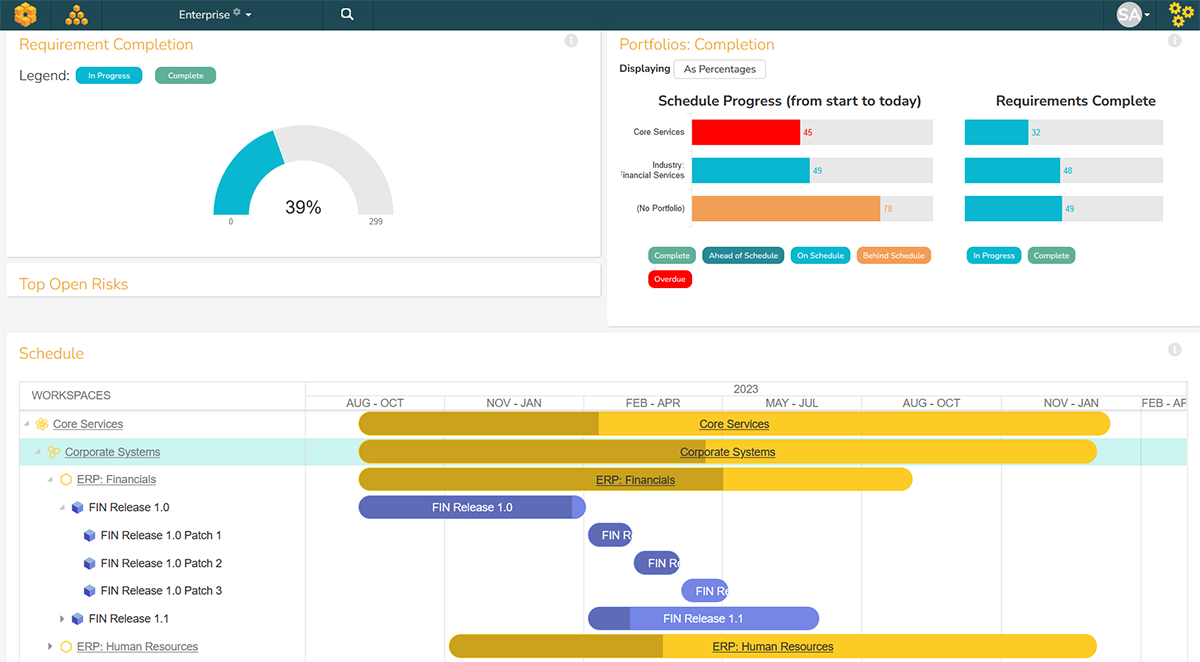Open the ERP: Financials link in tree
This screenshot has height=662, width=1200.
coord(116,480)
